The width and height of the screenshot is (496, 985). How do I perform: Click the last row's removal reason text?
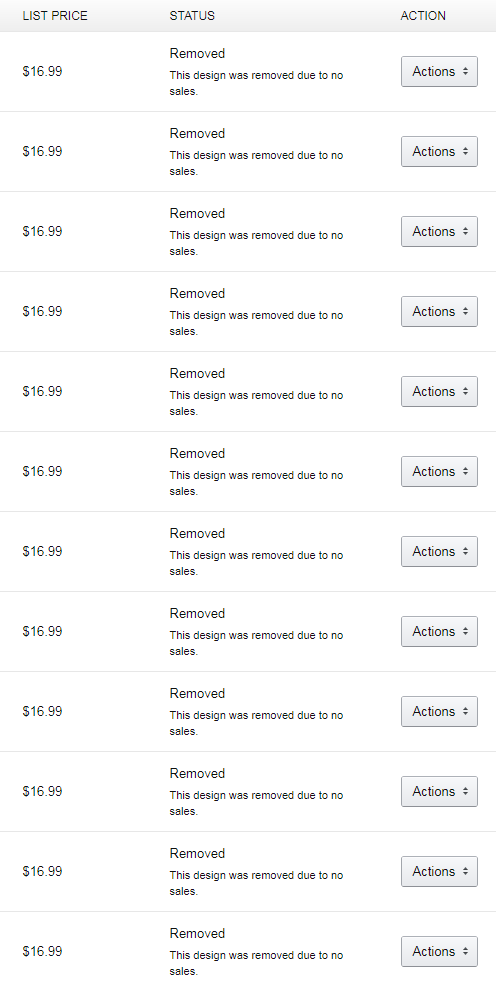[x=256, y=963]
